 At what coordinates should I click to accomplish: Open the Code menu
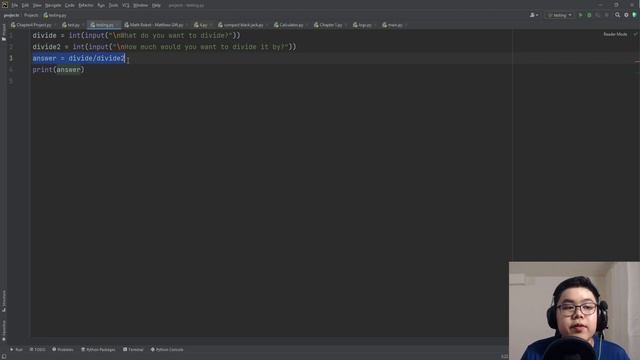pos(70,5)
